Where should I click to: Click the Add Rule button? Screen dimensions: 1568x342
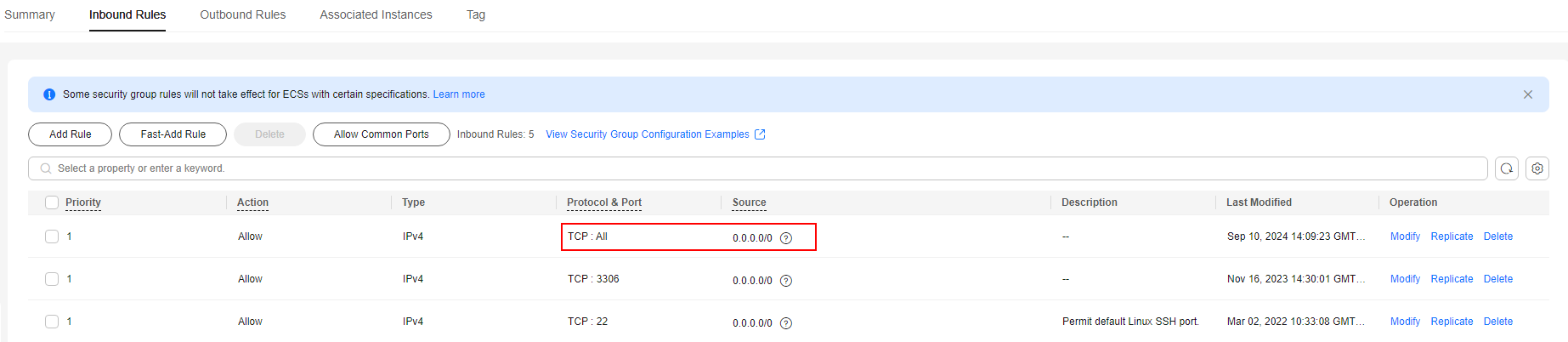[71, 134]
